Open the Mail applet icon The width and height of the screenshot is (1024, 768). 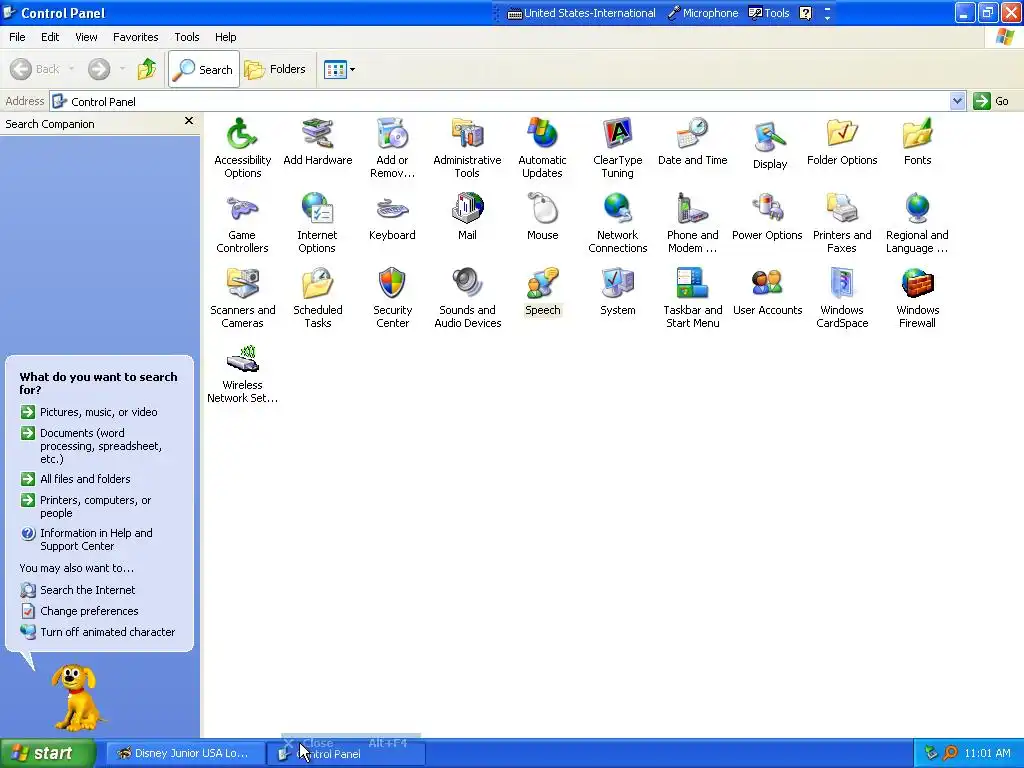tap(467, 216)
